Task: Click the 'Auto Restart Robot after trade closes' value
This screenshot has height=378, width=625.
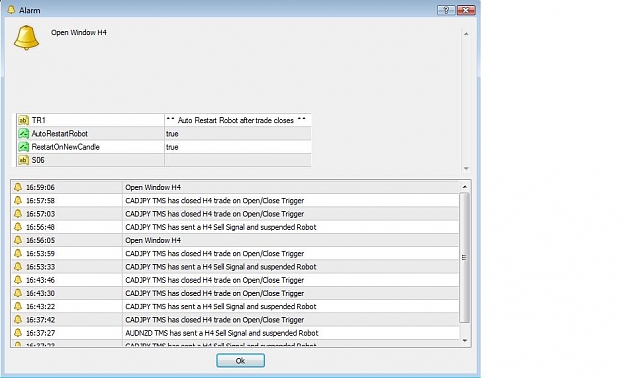Action: point(236,120)
